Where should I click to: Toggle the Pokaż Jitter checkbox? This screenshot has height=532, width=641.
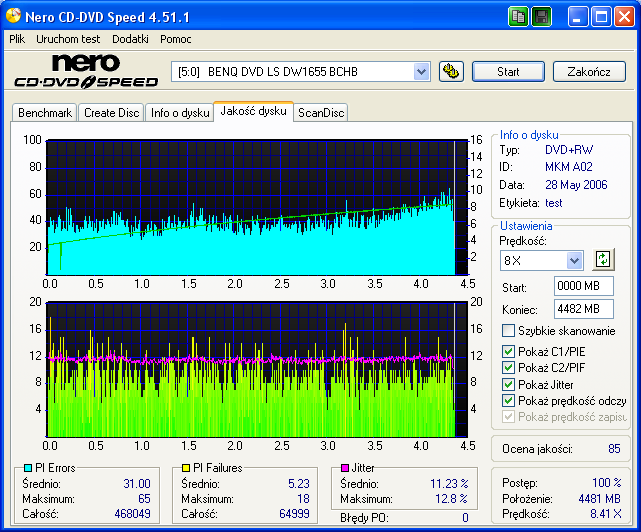[508, 384]
